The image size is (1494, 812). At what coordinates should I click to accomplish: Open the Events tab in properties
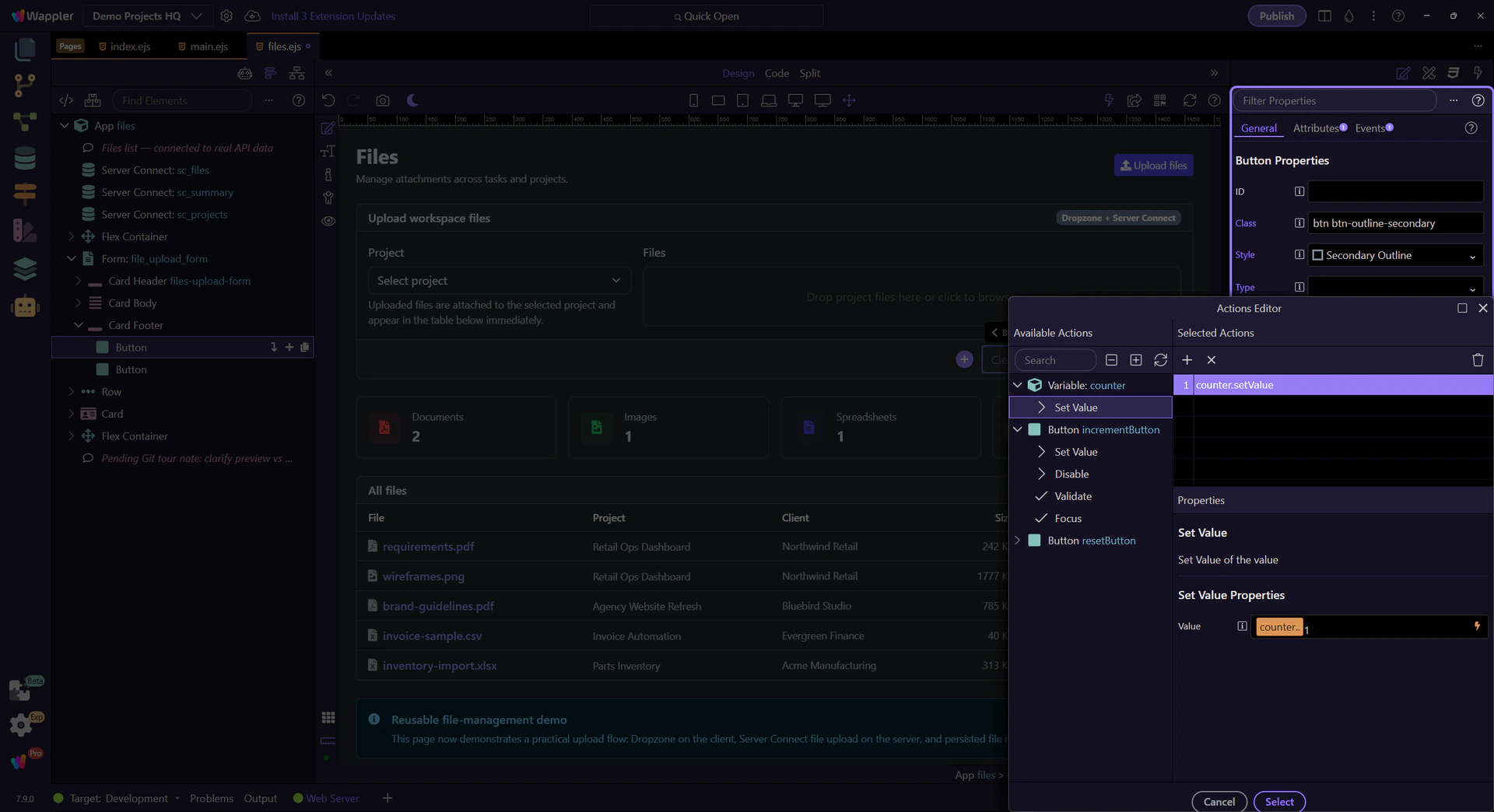1370,128
